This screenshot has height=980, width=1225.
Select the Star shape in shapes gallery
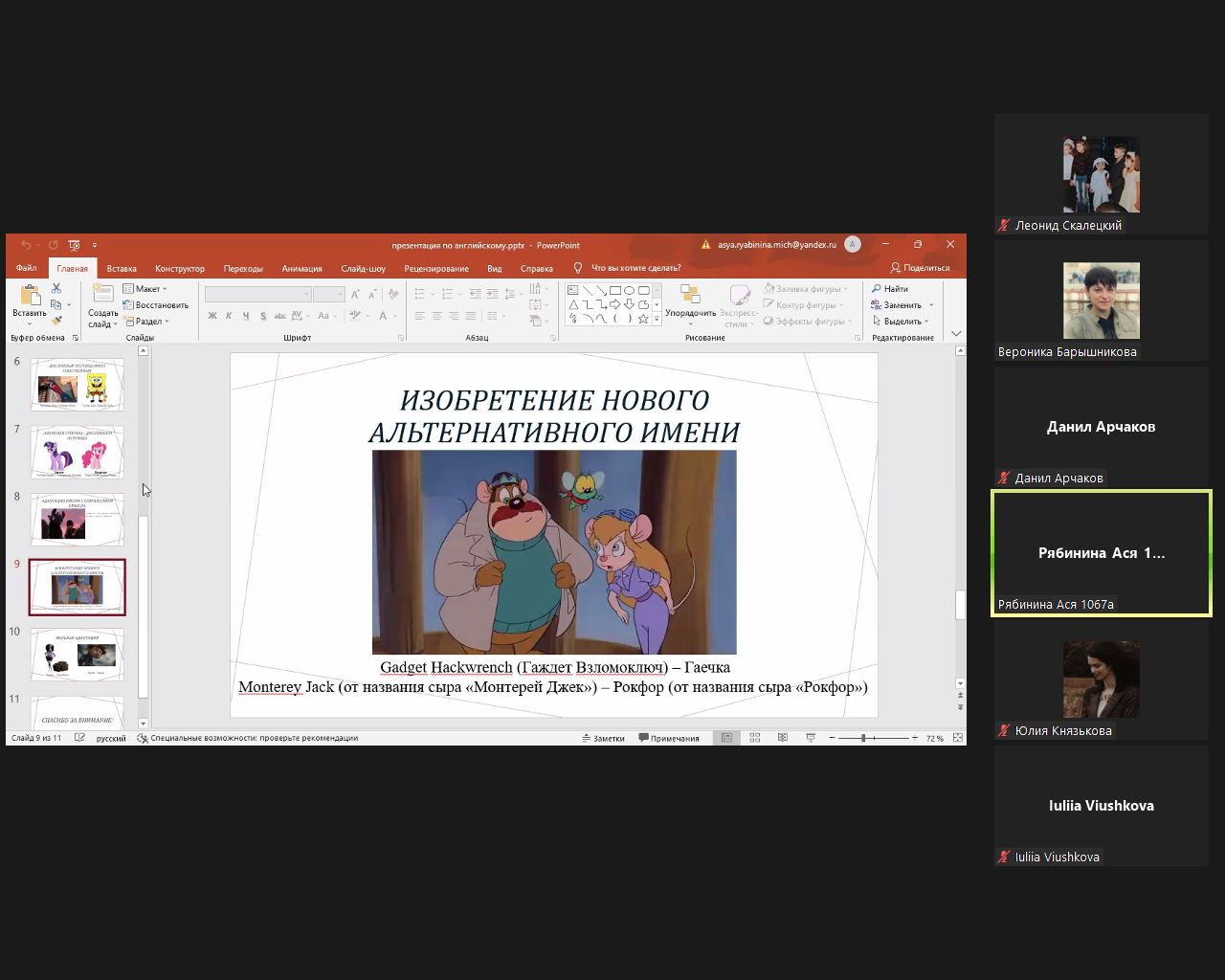point(643,319)
